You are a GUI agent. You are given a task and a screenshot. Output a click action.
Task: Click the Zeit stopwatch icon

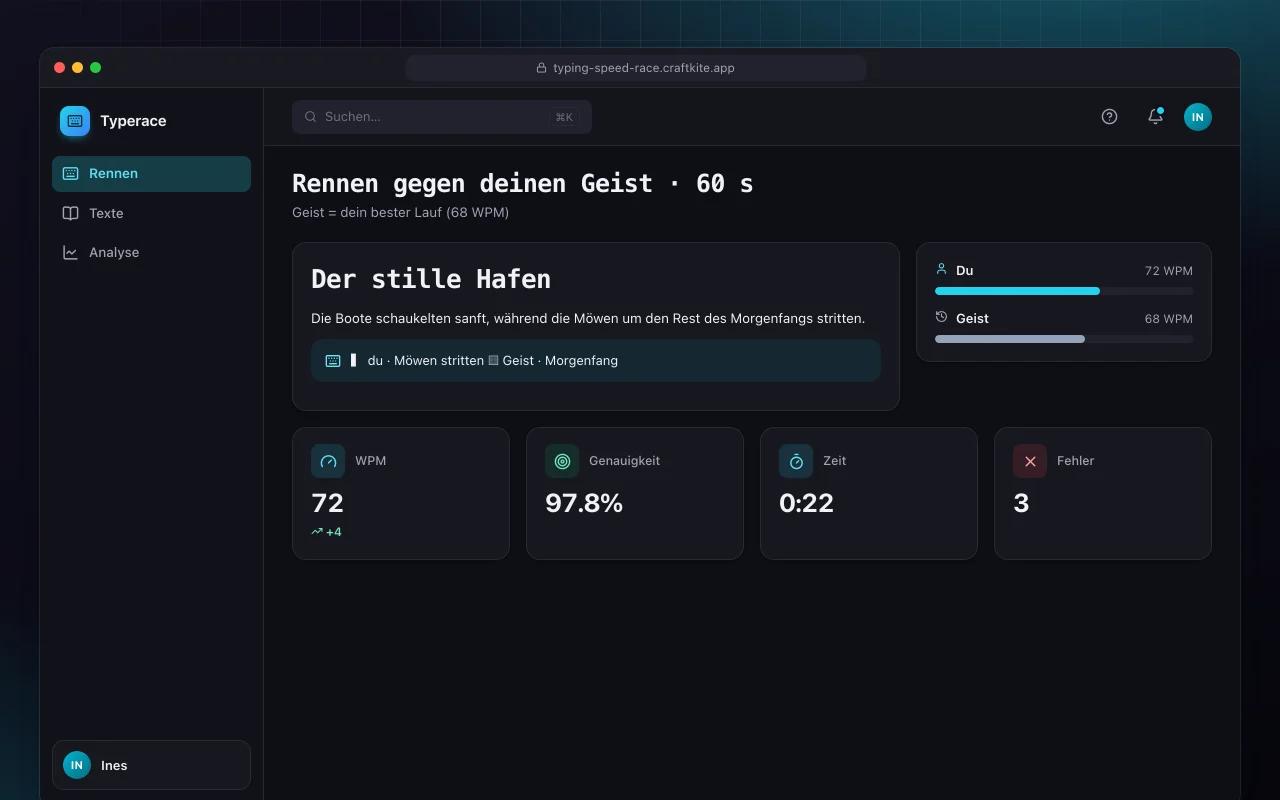(796, 461)
